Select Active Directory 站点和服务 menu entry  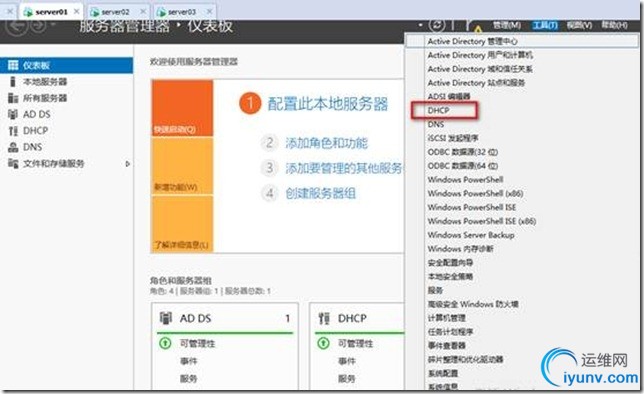click(x=522, y=83)
